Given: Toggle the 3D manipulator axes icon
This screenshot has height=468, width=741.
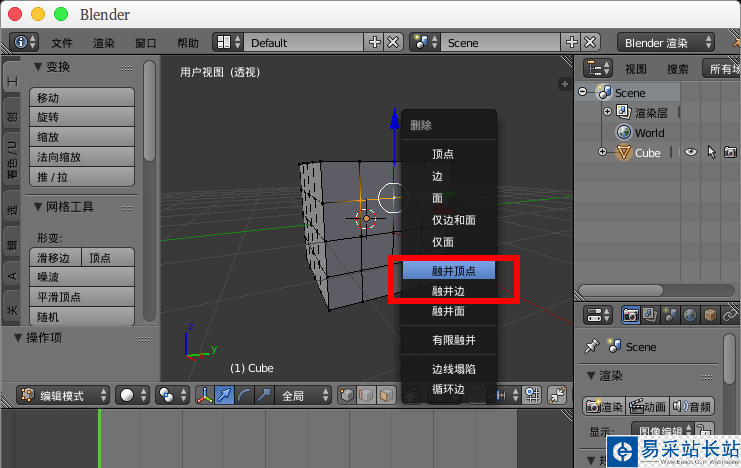Looking at the screenshot, I should (205, 395).
